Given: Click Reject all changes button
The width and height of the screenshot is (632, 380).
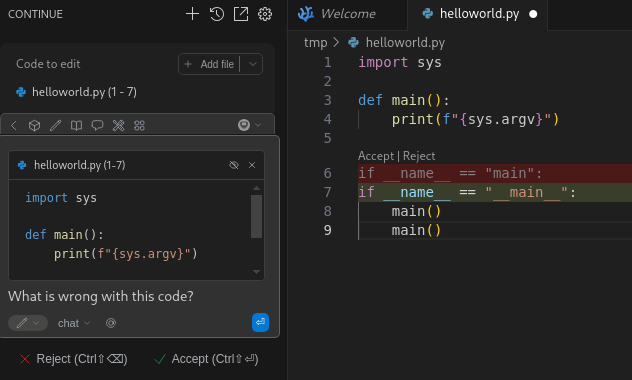Looking at the screenshot, I should coord(74,359).
